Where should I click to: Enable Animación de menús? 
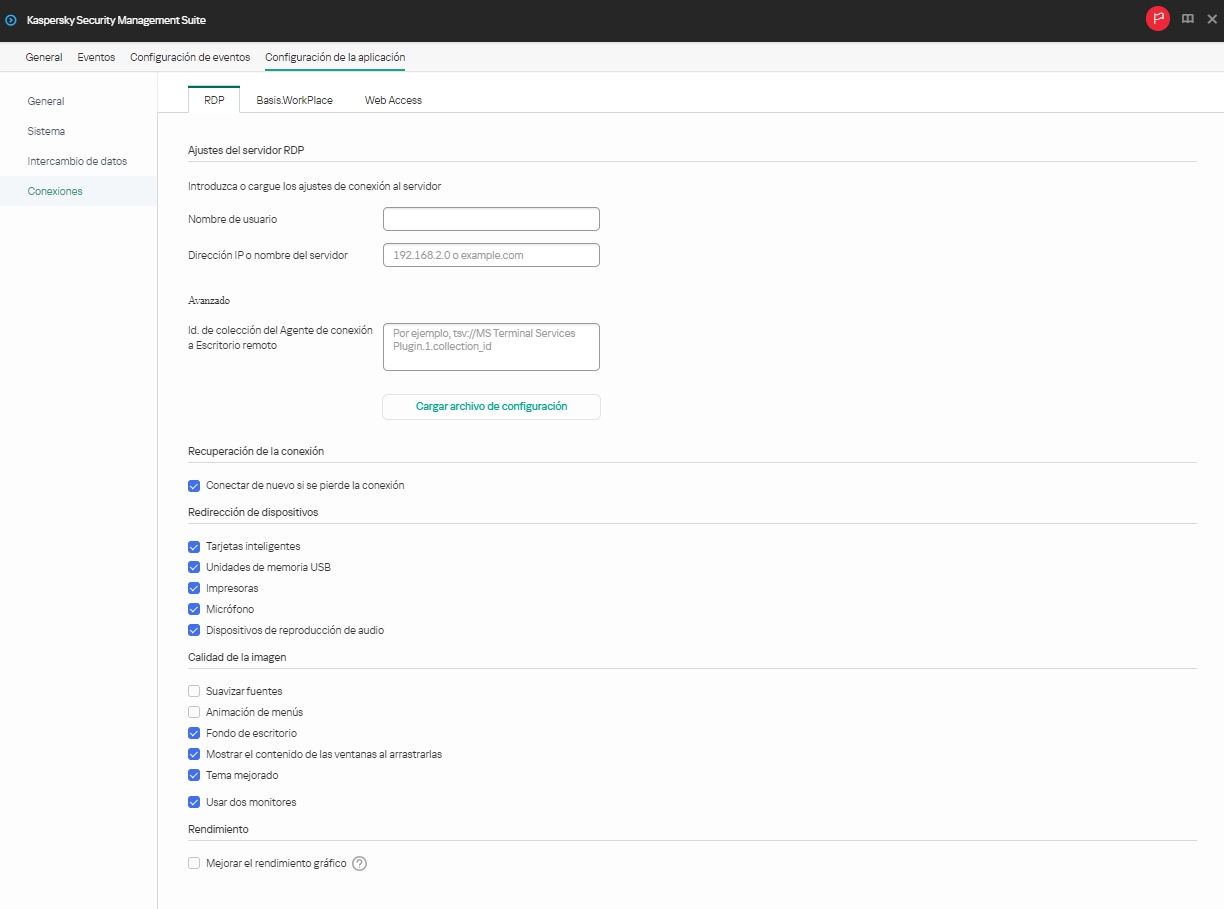pyautogui.click(x=193, y=711)
